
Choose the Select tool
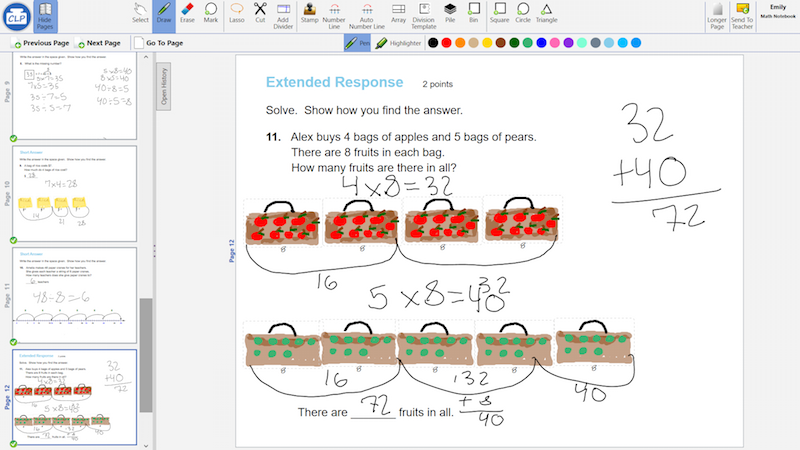tap(140, 13)
